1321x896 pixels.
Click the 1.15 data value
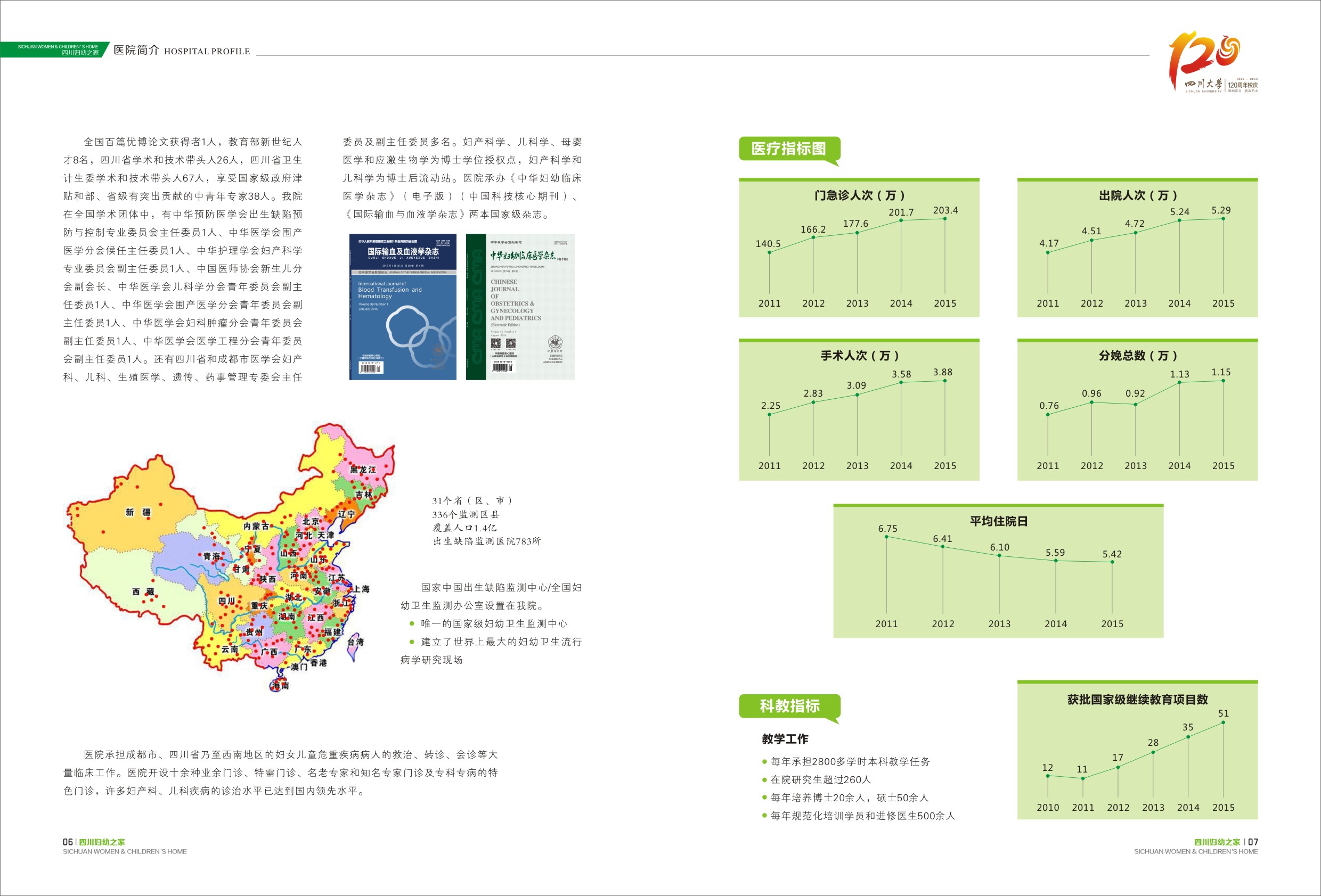click(x=1221, y=372)
